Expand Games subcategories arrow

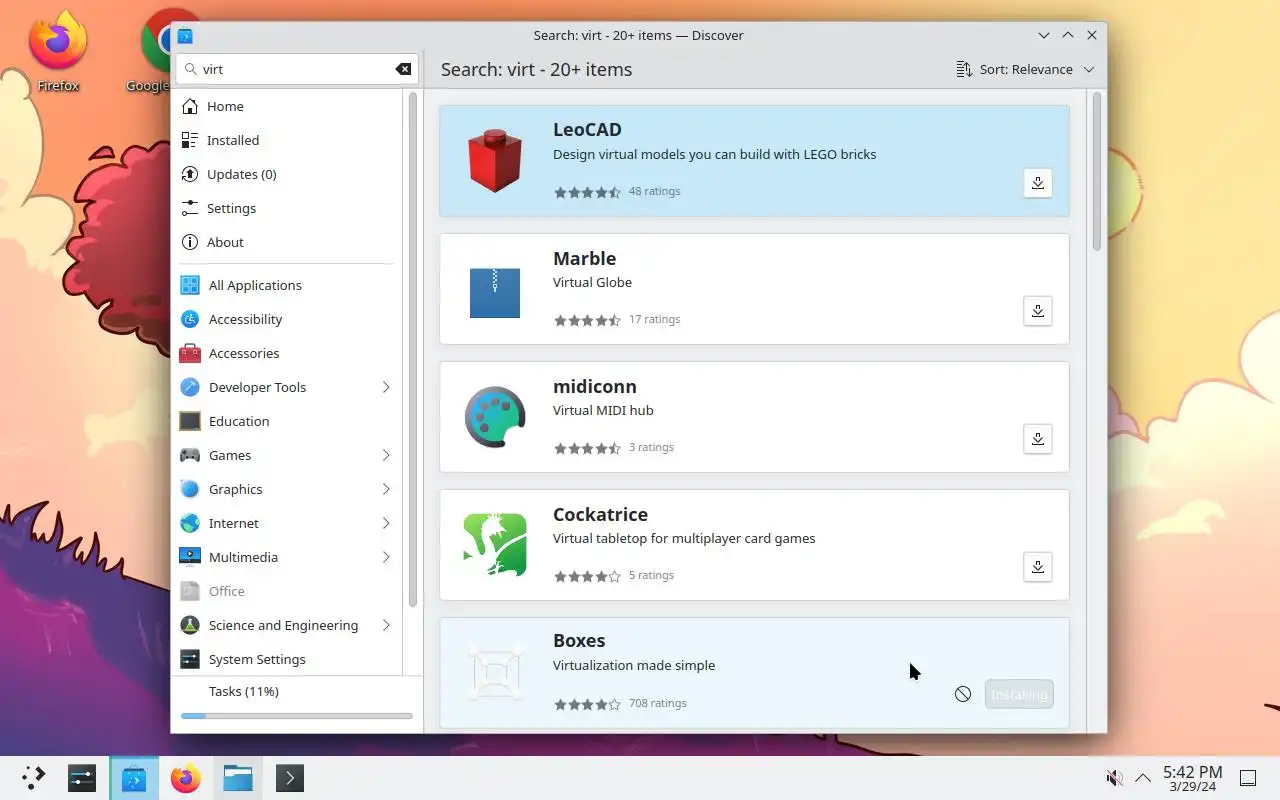pyautogui.click(x=386, y=455)
